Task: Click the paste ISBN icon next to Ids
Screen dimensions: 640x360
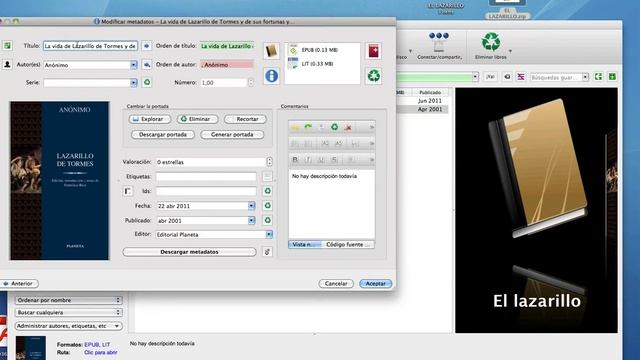Action: [x=128, y=191]
